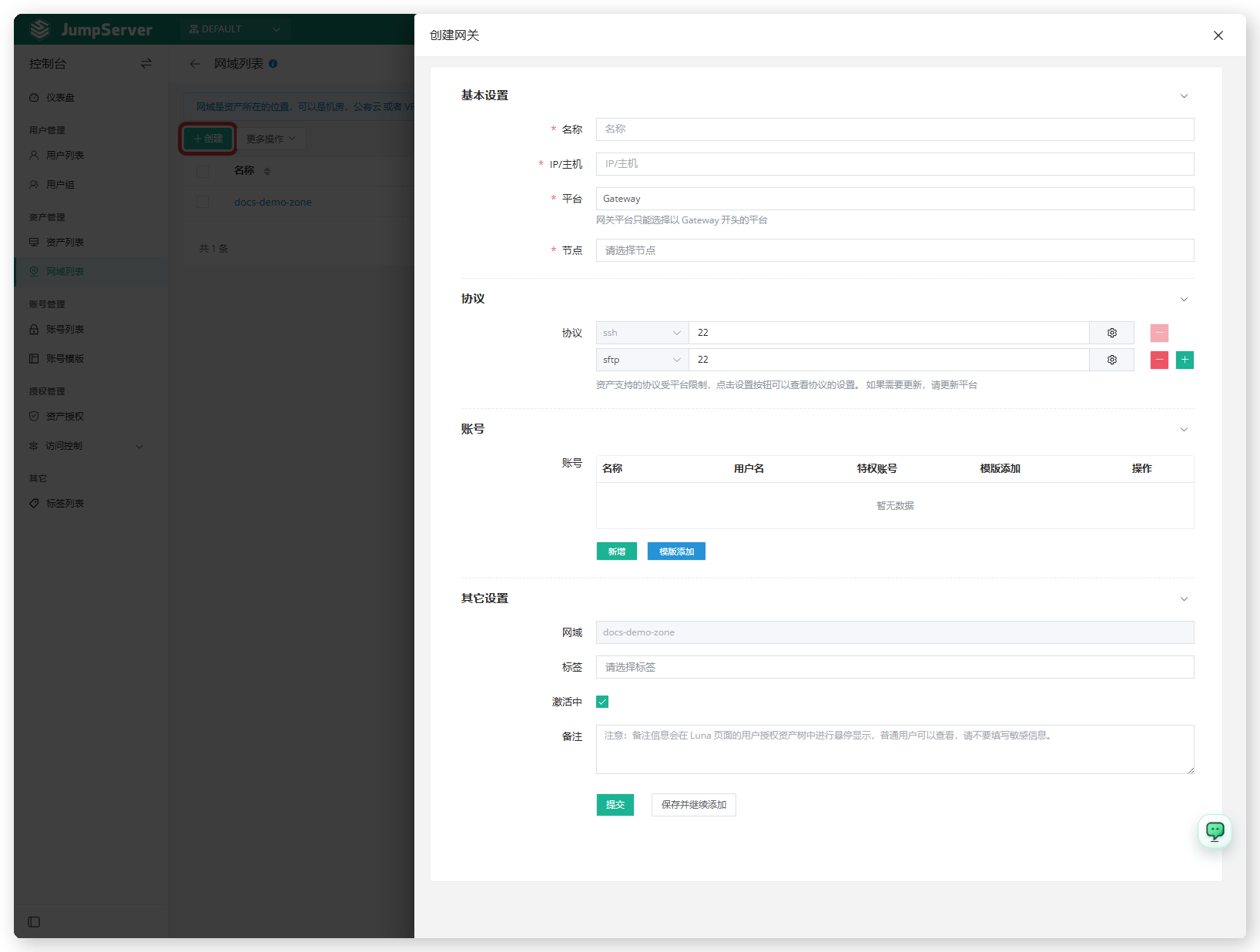Go back using the arrow beside 网域列表
The width and height of the screenshot is (1260, 952).
click(x=195, y=64)
